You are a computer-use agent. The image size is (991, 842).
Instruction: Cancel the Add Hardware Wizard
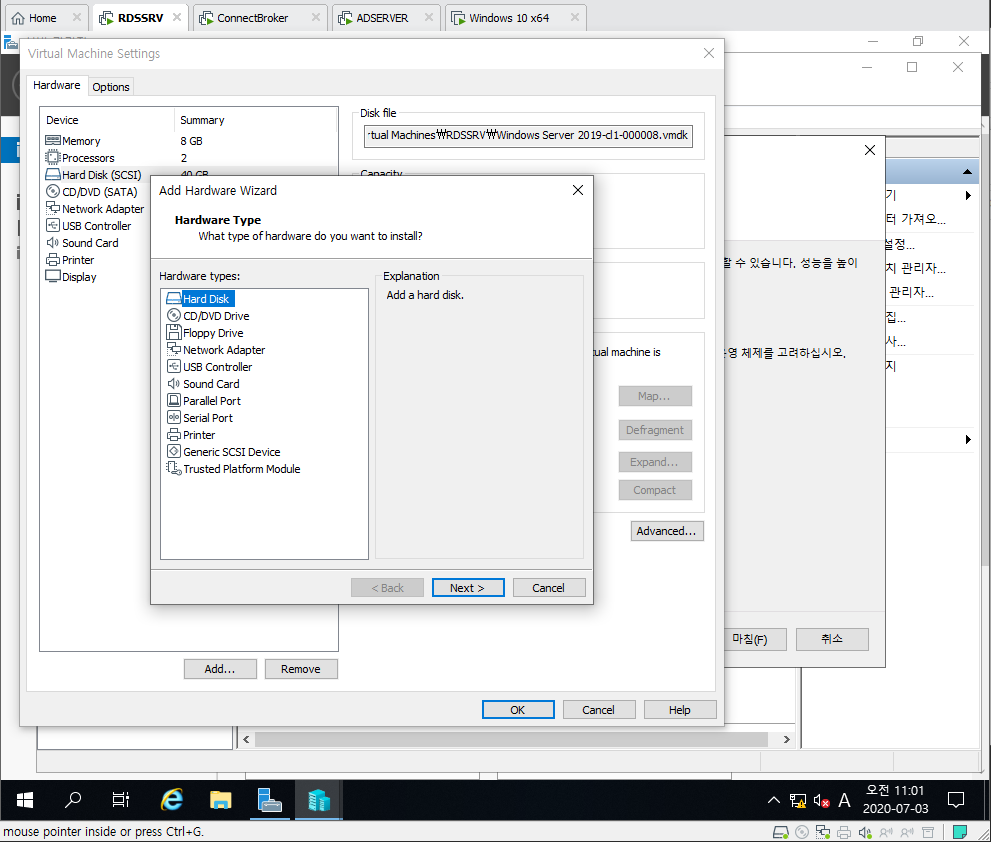point(549,588)
